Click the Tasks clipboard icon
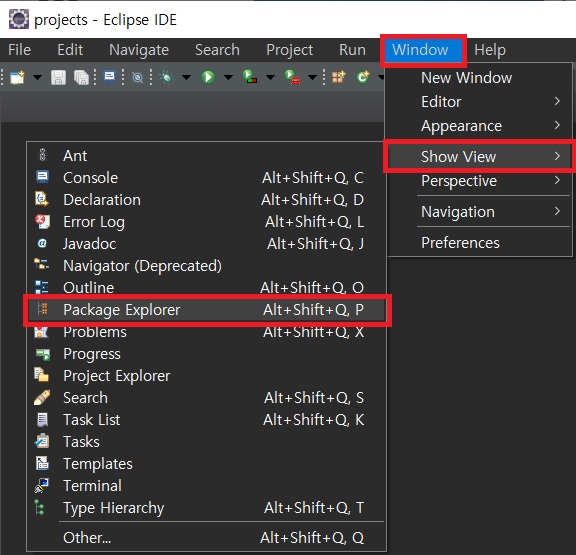 pos(42,441)
